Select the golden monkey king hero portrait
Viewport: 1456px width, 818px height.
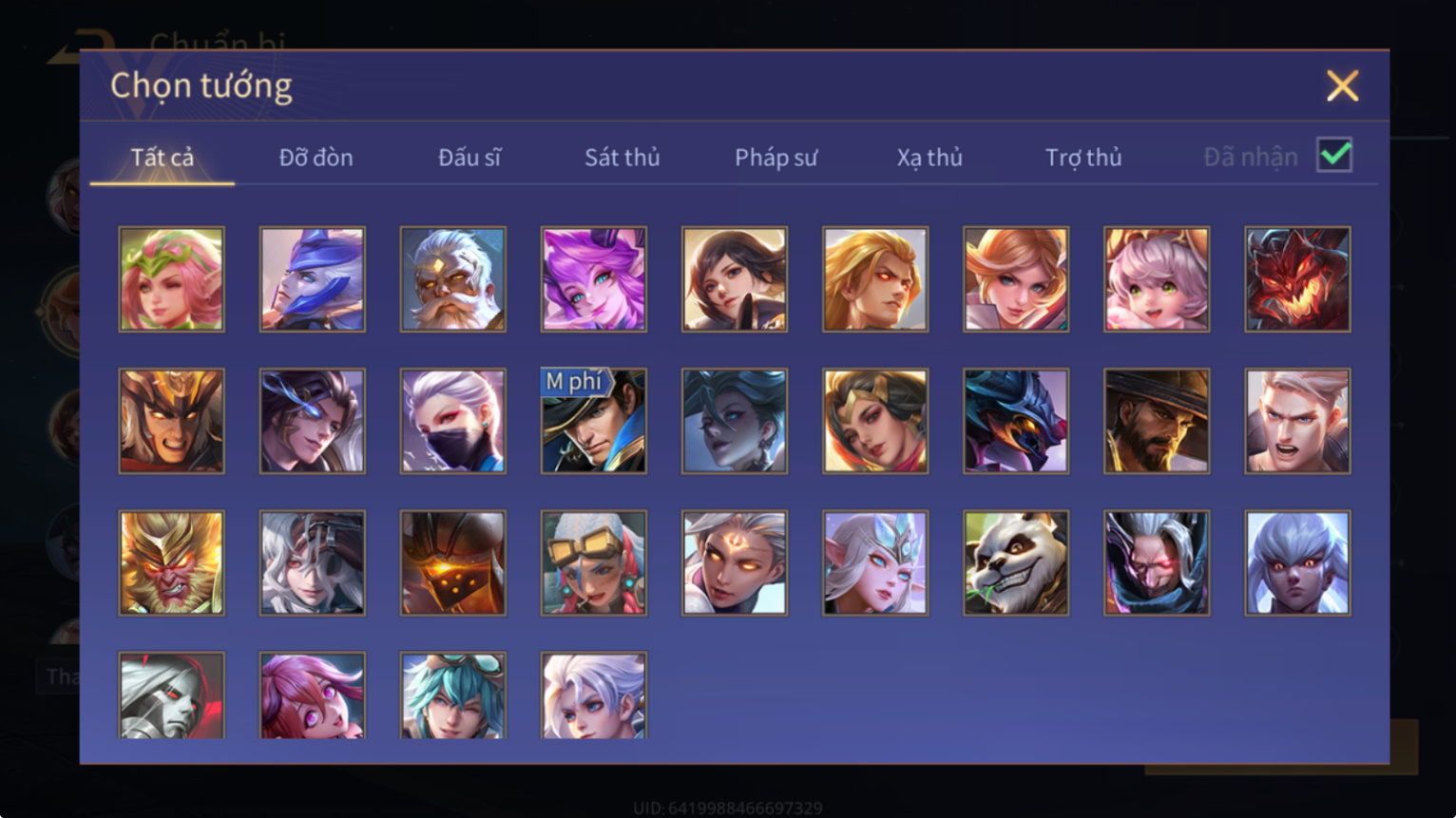tap(172, 563)
